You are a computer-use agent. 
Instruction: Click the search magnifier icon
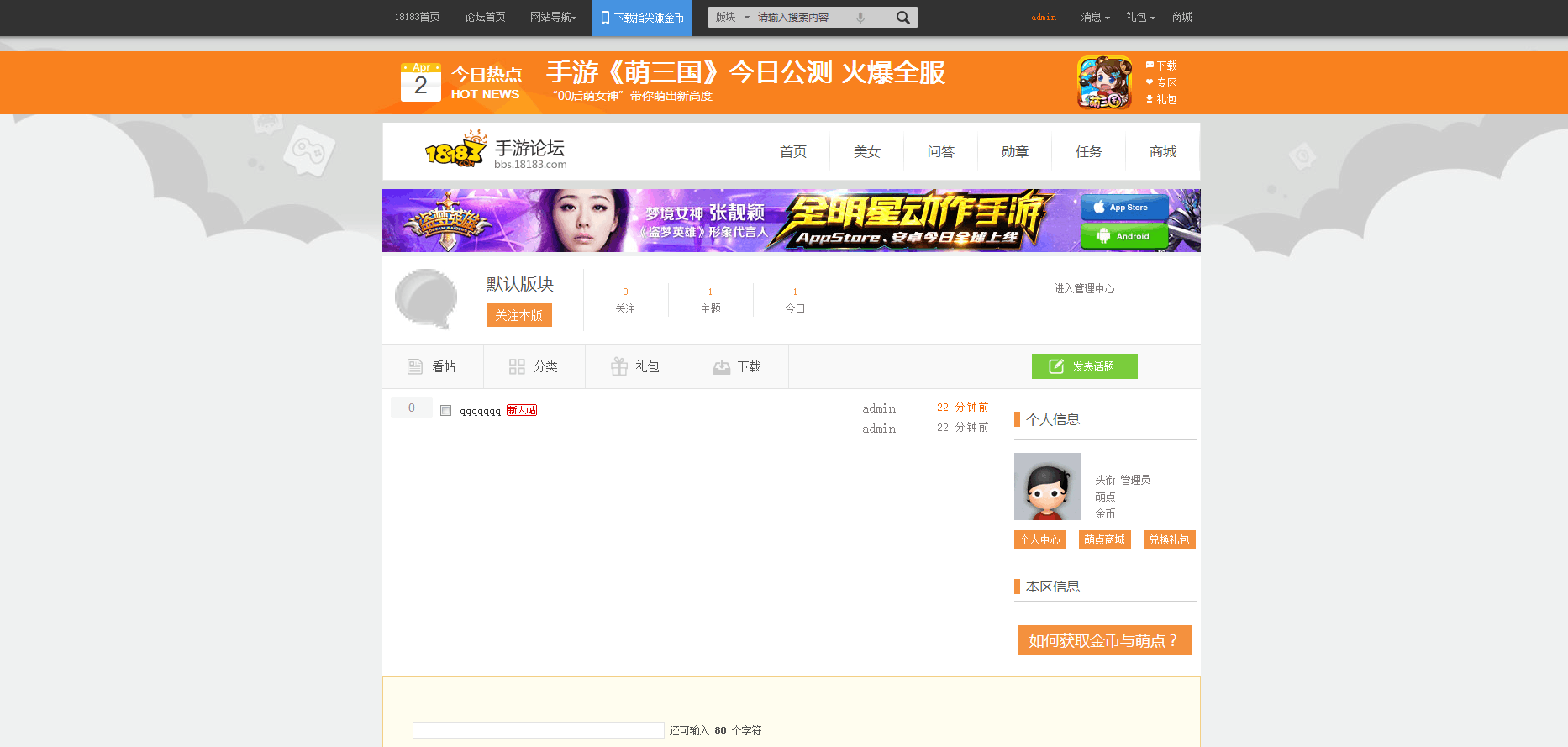click(x=902, y=18)
